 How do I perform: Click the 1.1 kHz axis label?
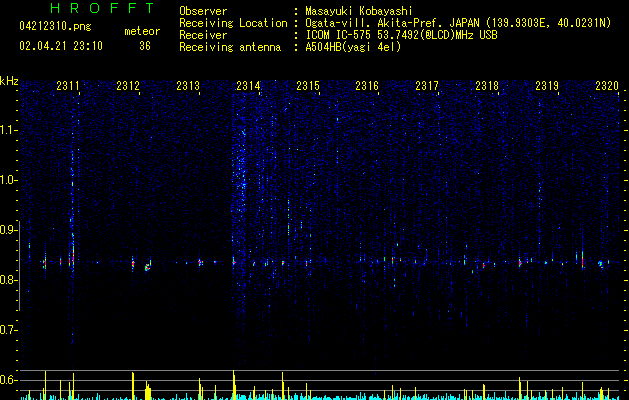click(x=8, y=130)
